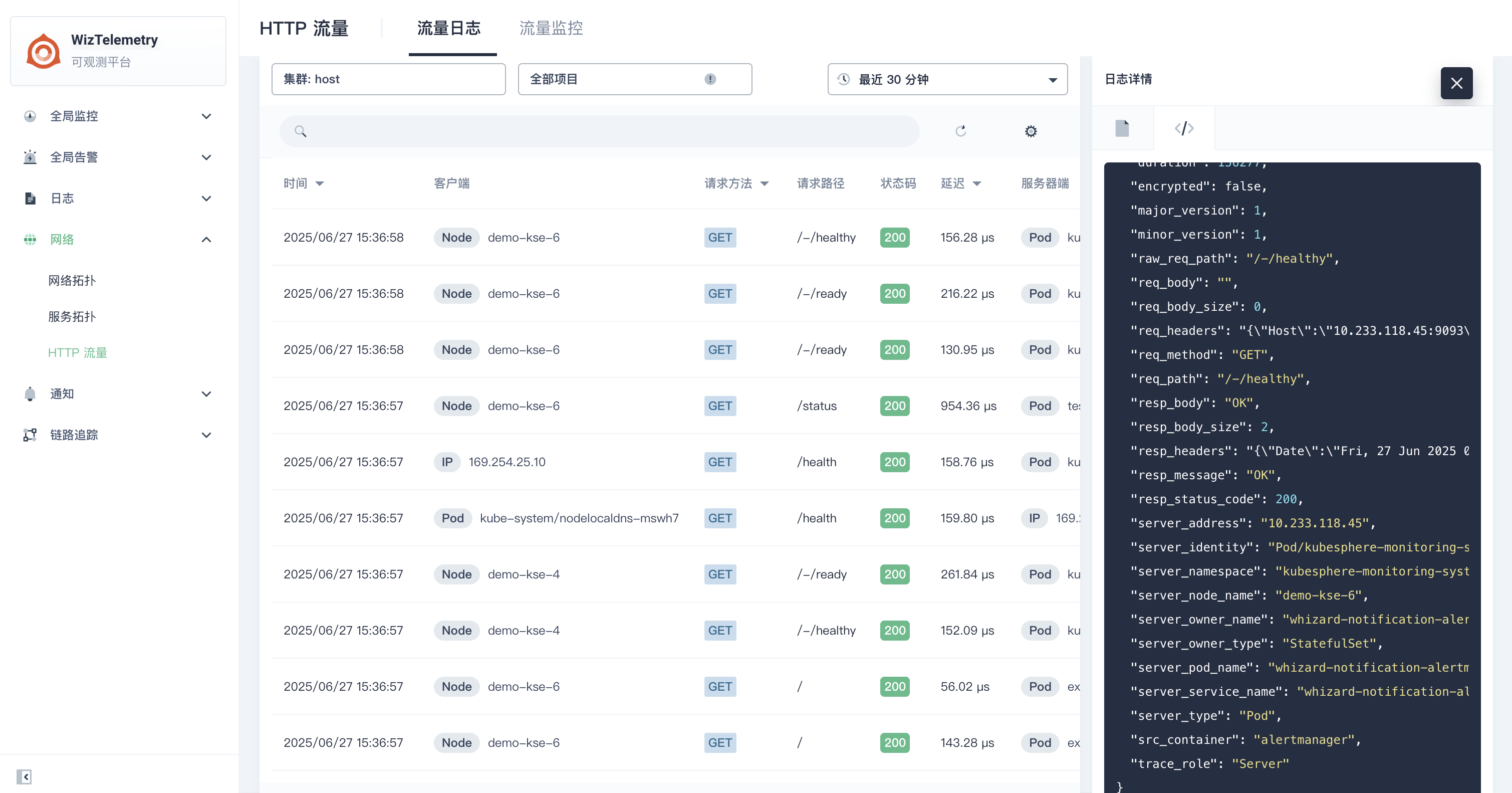This screenshot has width=1512, height=793.
Task: Open 网络拓扑 in the sidebar
Action: click(x=72, y=281)
